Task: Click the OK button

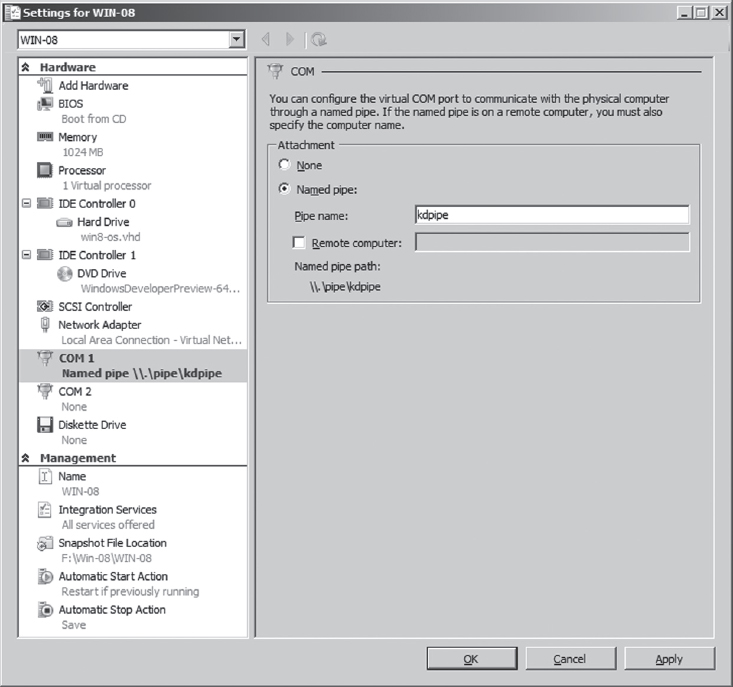Action: pos(472,658)
